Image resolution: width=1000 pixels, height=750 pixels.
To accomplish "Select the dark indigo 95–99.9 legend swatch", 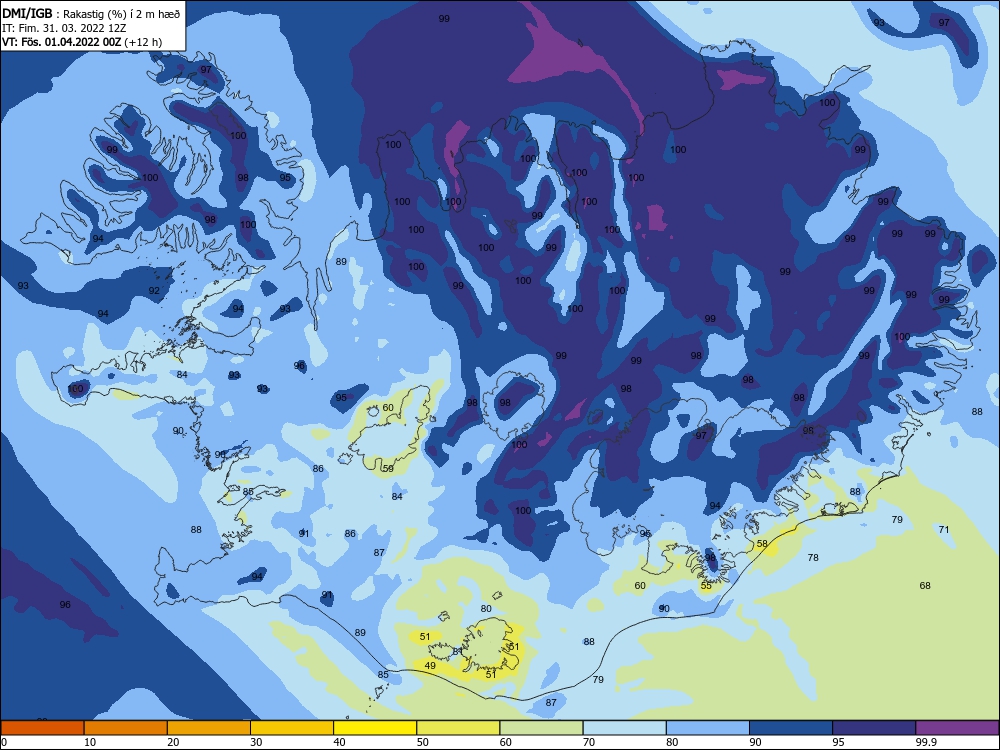I will [x=874, y=728].
